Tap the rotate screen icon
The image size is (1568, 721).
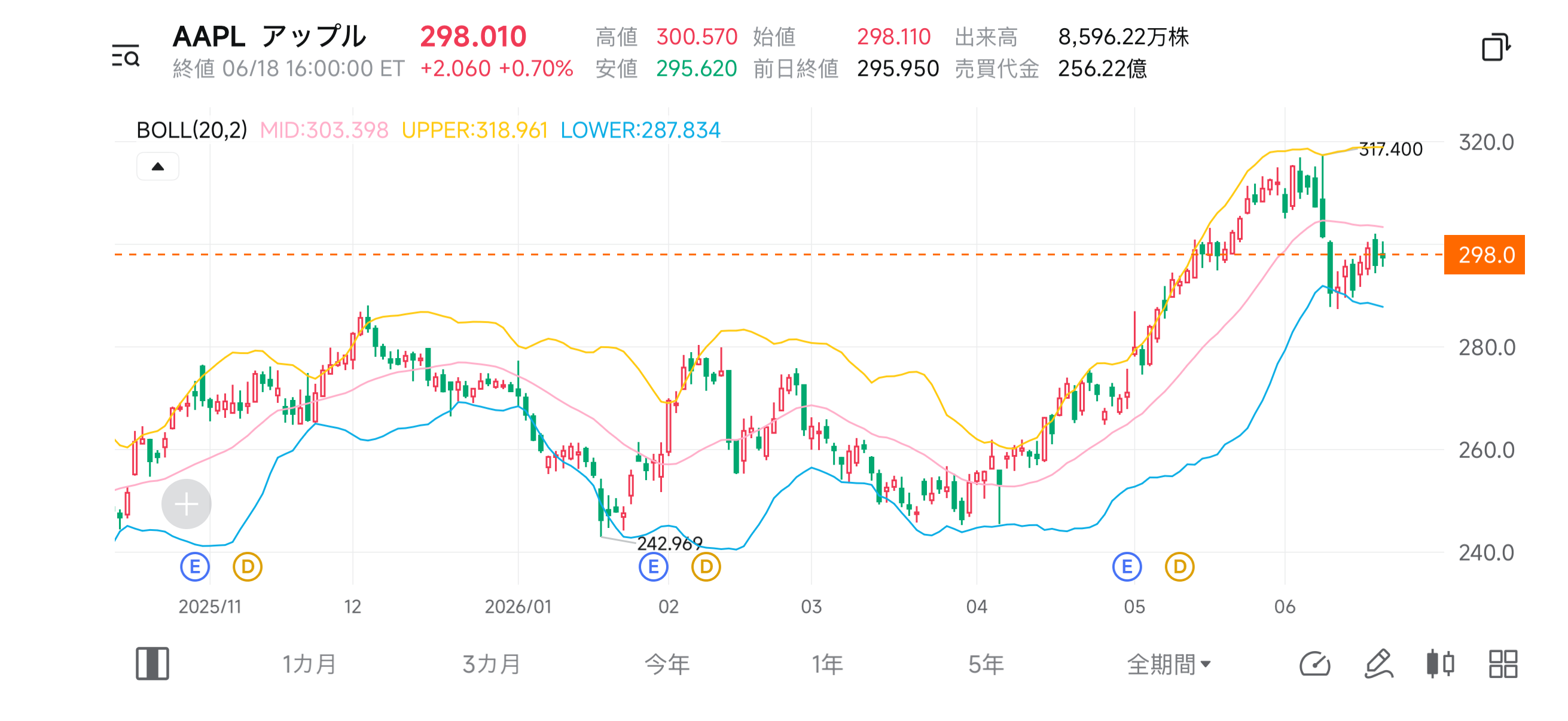click(x=1496, y=47)
